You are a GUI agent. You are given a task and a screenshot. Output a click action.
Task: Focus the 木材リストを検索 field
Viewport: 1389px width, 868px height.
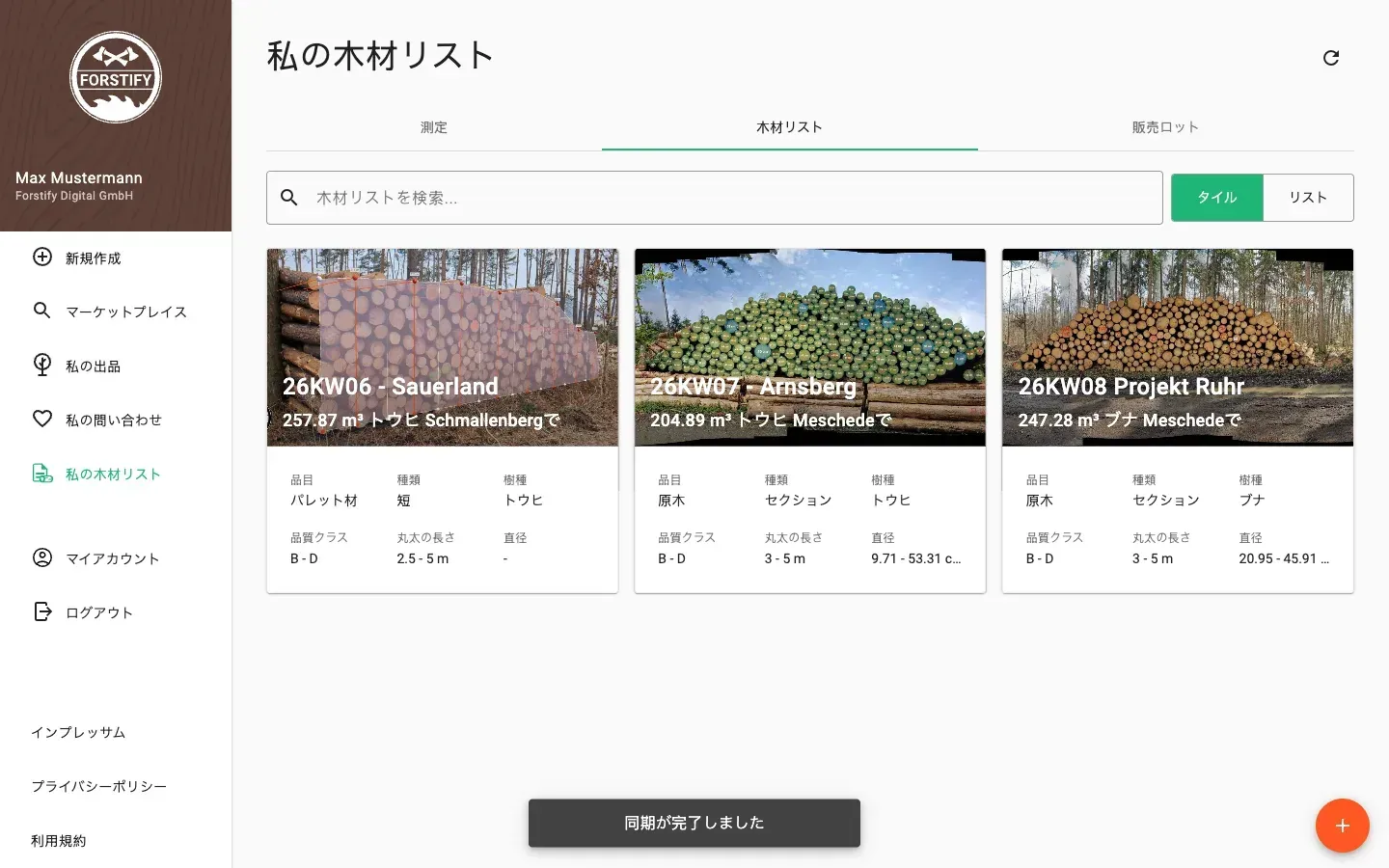pyautogui.click(x=714, y=198)
